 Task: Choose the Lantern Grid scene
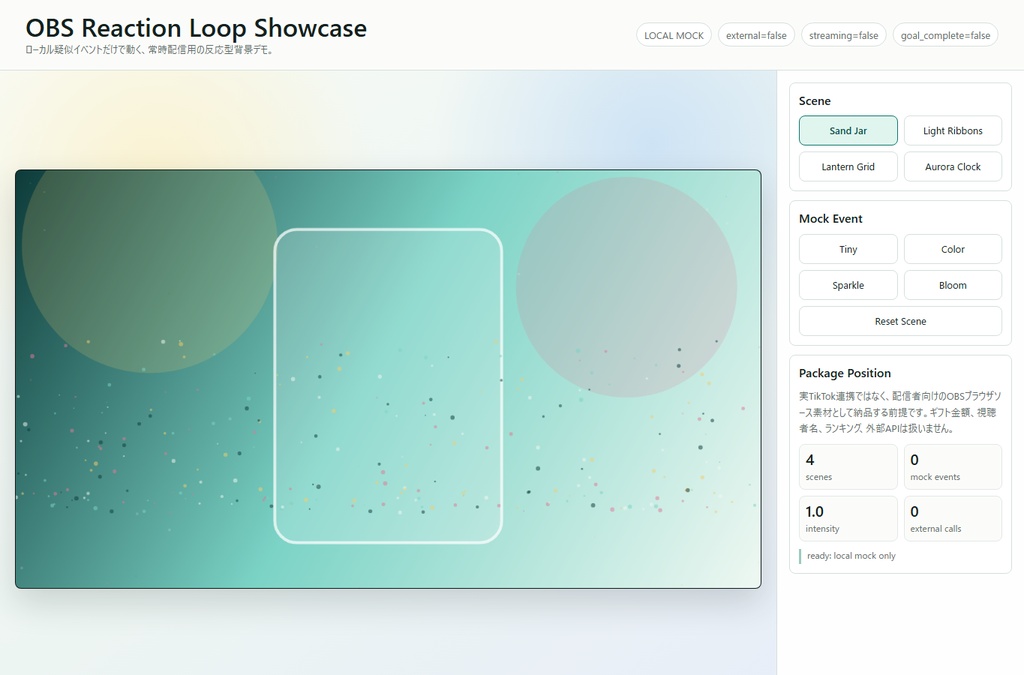(848, 166)
